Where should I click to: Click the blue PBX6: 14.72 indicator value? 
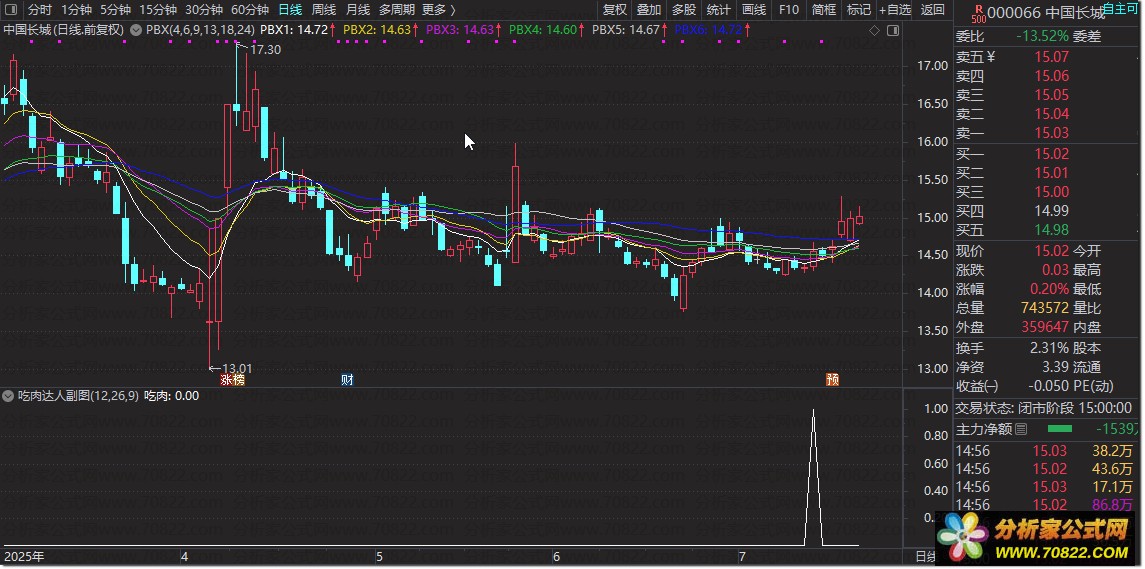(708, 30)
